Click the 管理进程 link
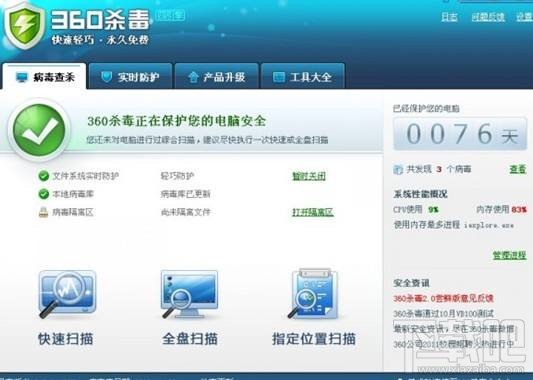533x380 pixels. pyautogui.click(x=510, y=255)
